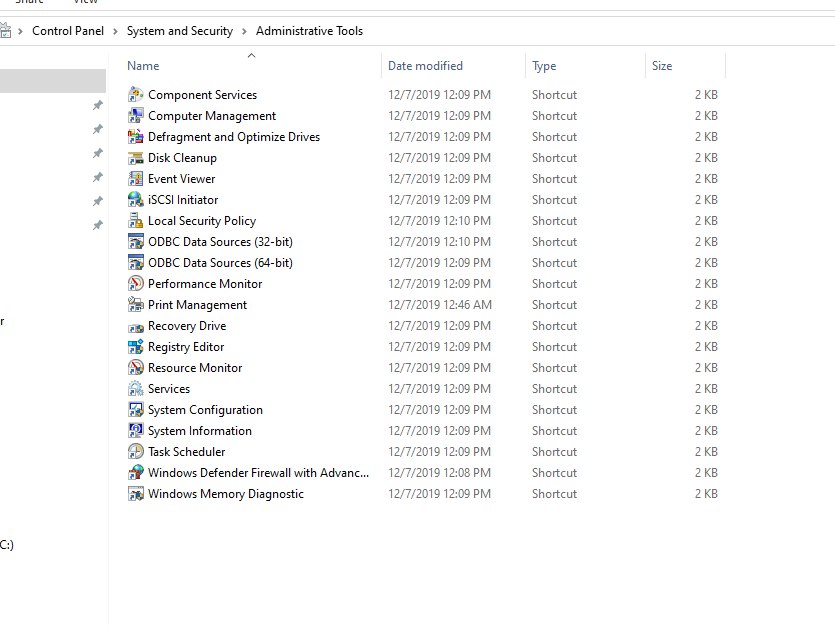
Task: Select the Component Services icon
Action: [x=136, y=95]
